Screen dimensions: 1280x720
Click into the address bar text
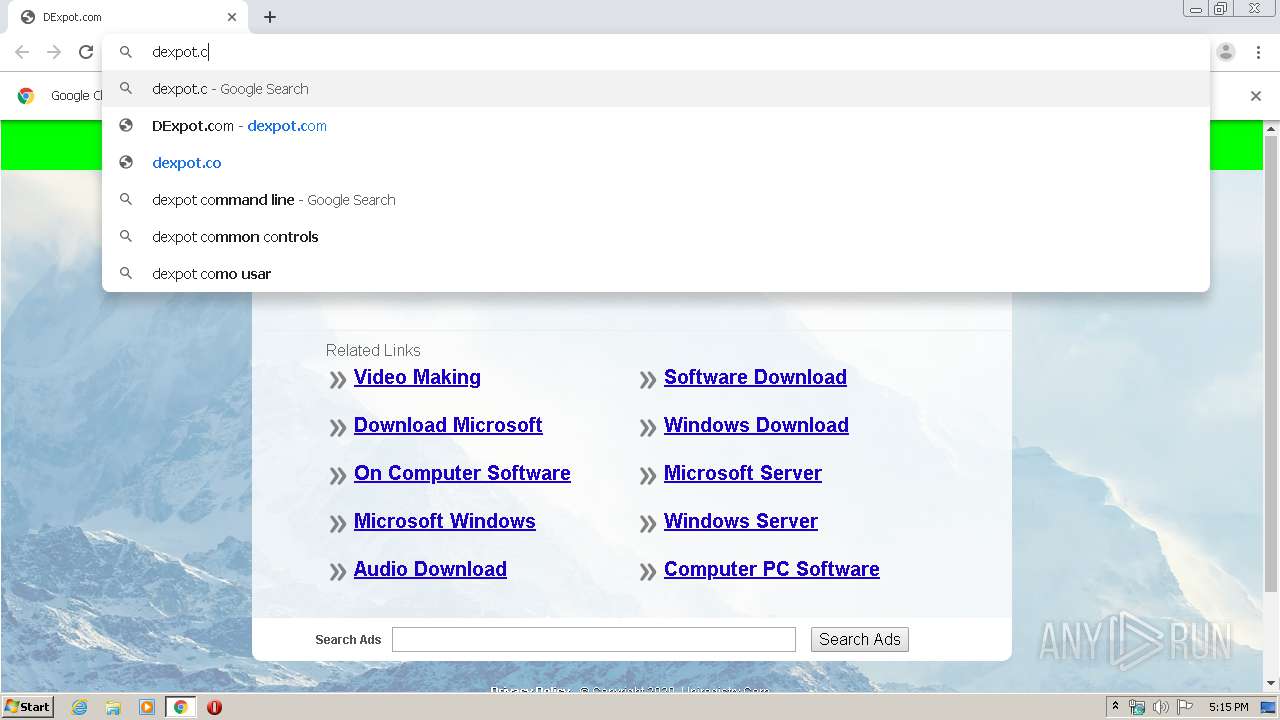click(180, 52)
